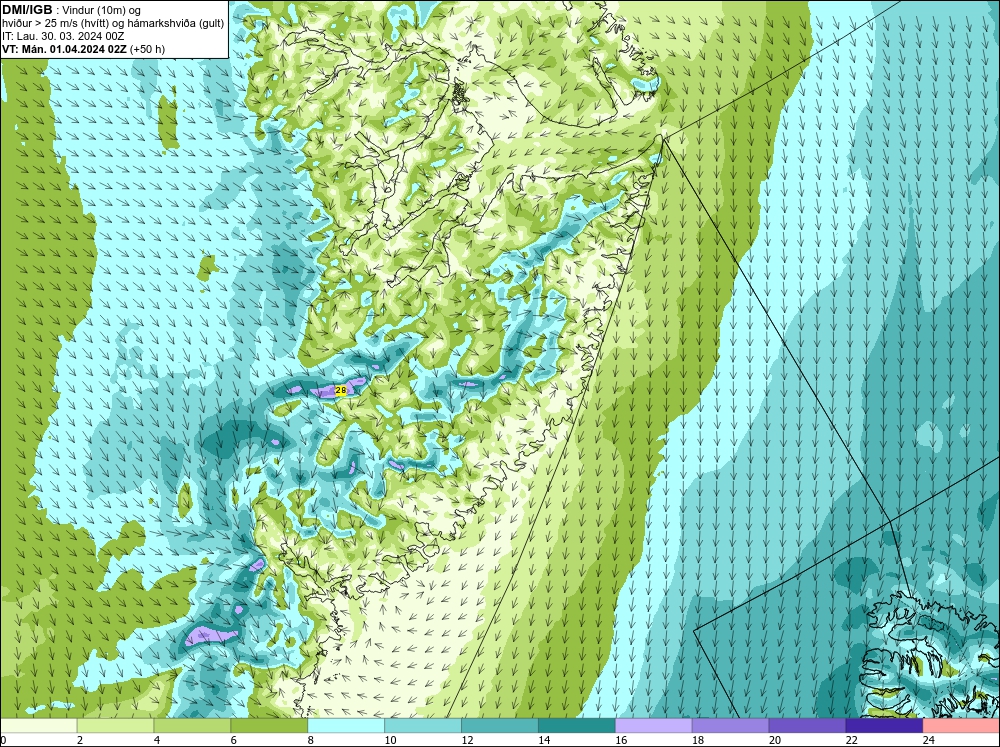Click the DMI/IGB title text
Image resolution: width=1000 pixels, height=747 pixels.
click(x=27, y=10)
